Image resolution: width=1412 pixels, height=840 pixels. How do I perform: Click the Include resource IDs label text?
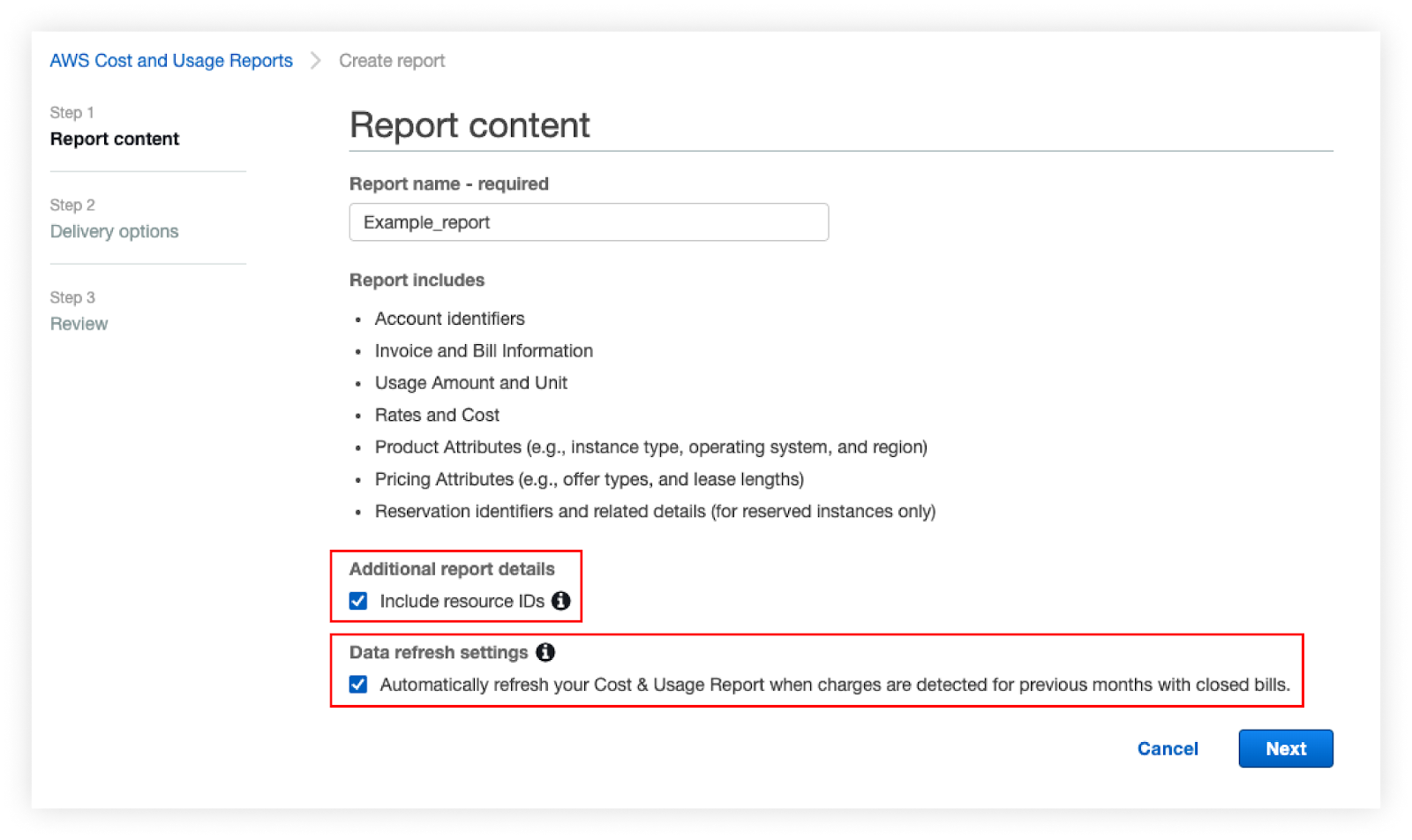point(462,601)
